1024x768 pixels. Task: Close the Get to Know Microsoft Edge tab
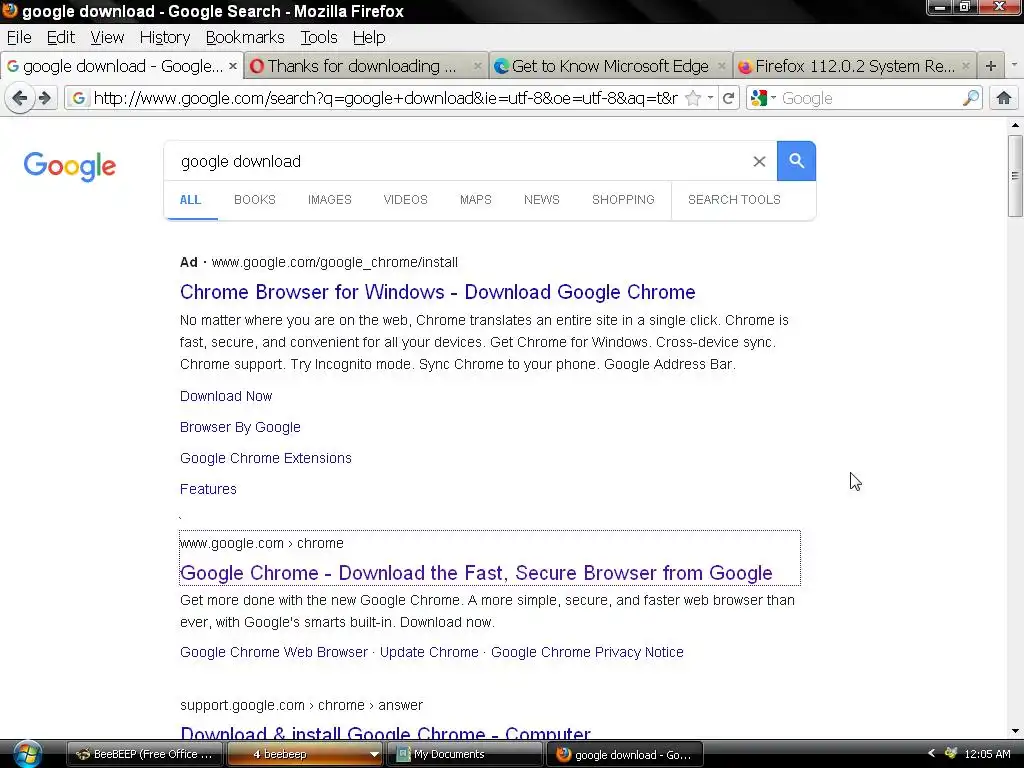pos(722,66)
